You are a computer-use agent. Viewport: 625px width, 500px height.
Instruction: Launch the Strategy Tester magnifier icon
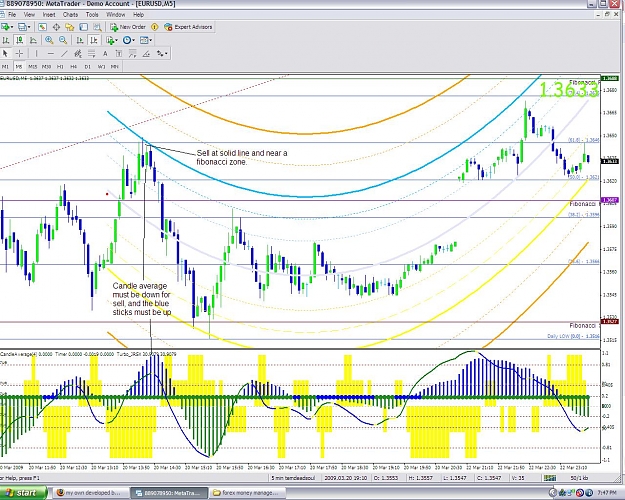click(97, 27)
